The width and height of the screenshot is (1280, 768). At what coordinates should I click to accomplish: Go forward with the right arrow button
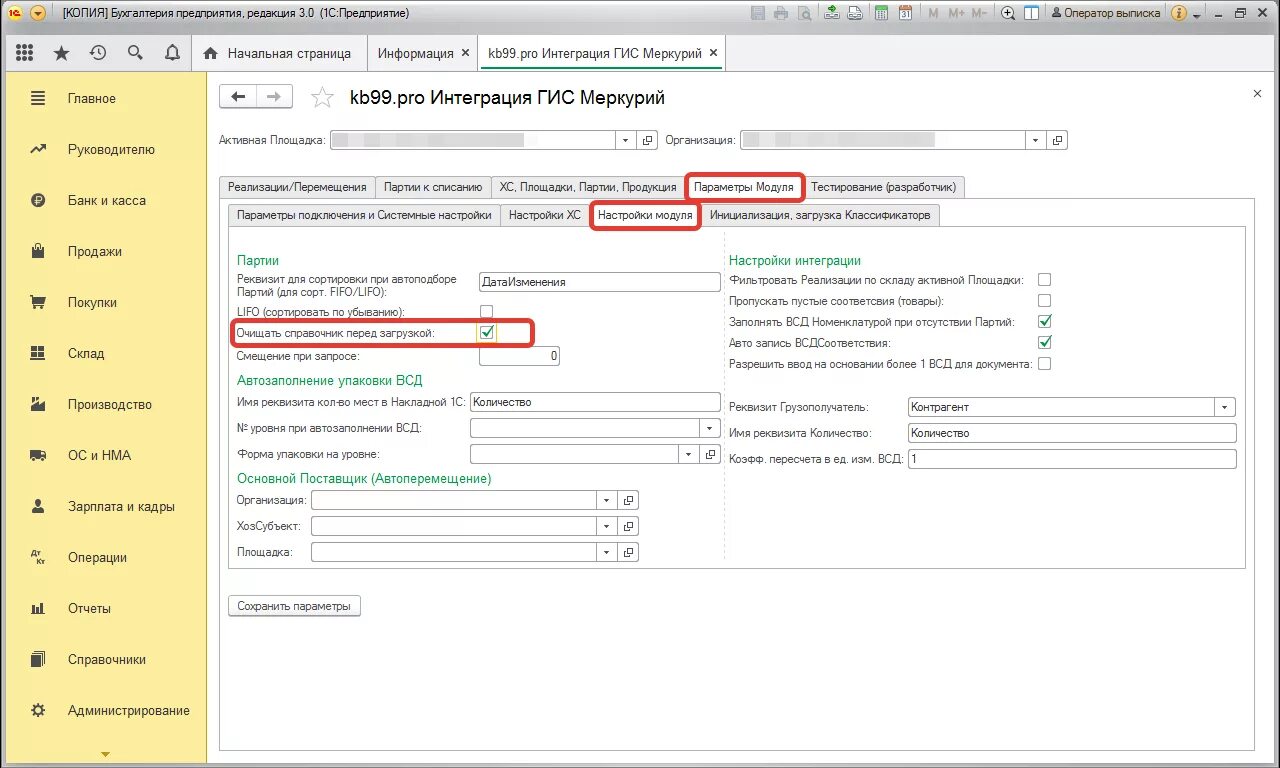click(x=274, y=97)
